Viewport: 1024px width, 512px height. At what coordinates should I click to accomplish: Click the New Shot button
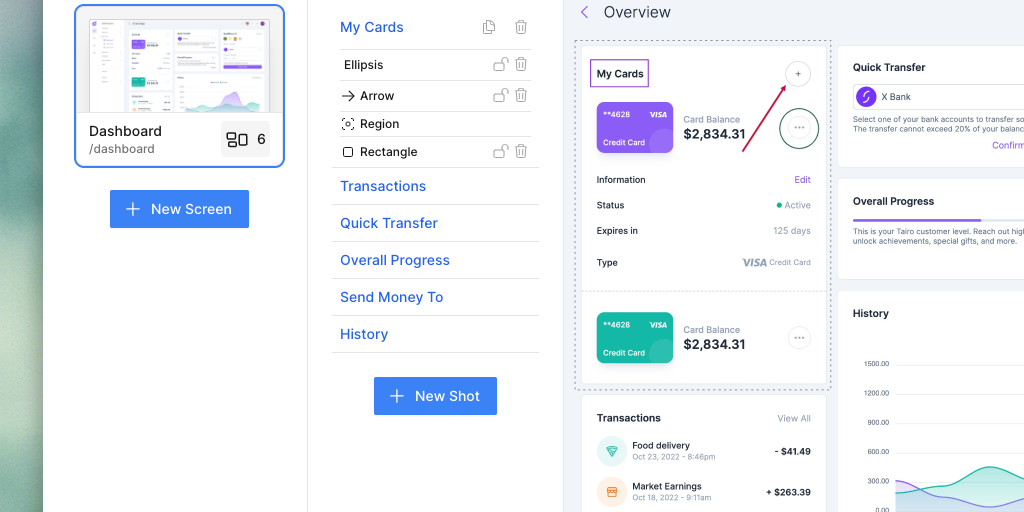435,396
